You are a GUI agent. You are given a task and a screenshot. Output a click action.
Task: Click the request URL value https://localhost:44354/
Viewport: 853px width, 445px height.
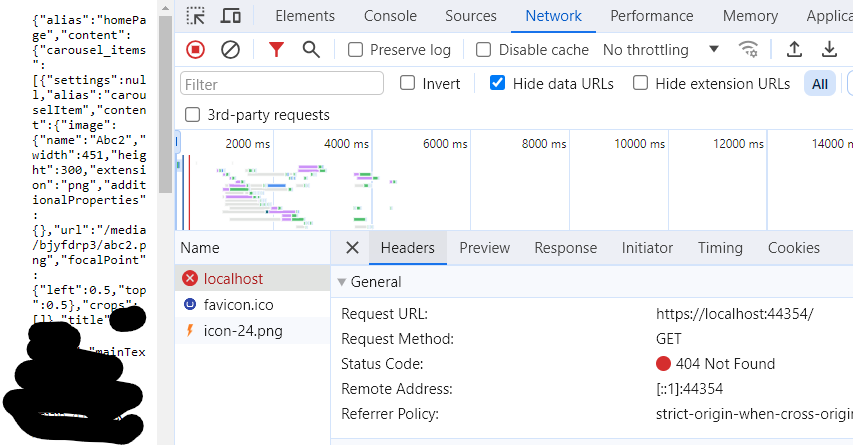734,314
